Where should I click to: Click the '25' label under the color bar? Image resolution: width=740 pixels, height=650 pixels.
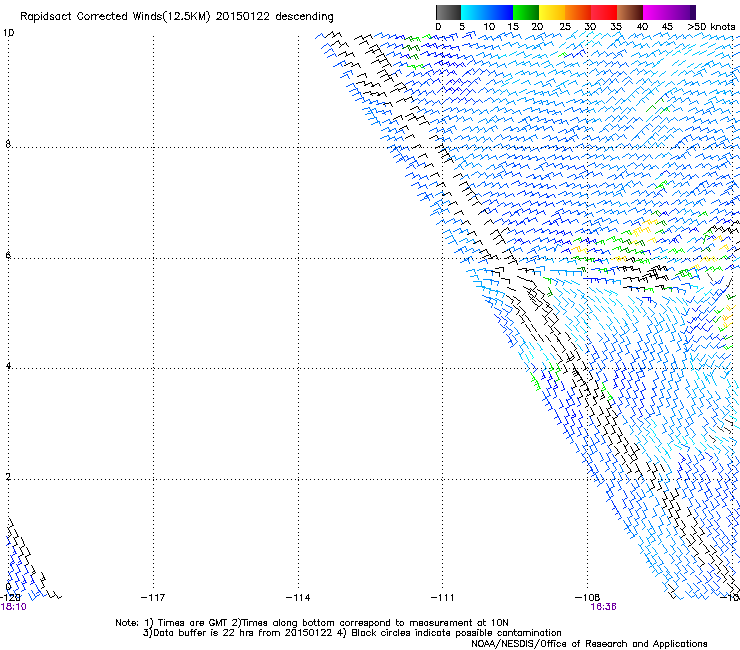565,27
